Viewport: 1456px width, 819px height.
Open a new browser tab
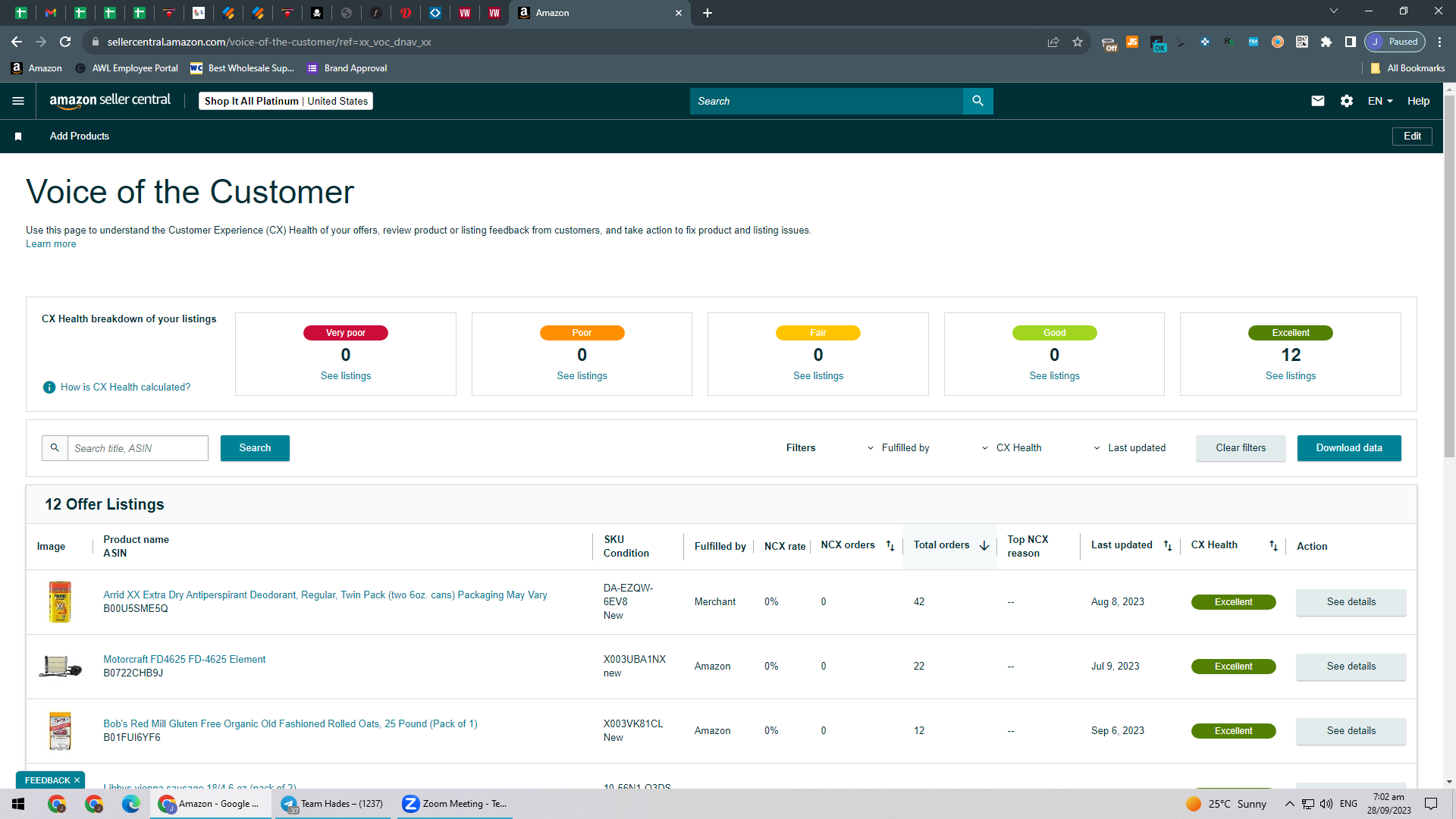(708, 13)
